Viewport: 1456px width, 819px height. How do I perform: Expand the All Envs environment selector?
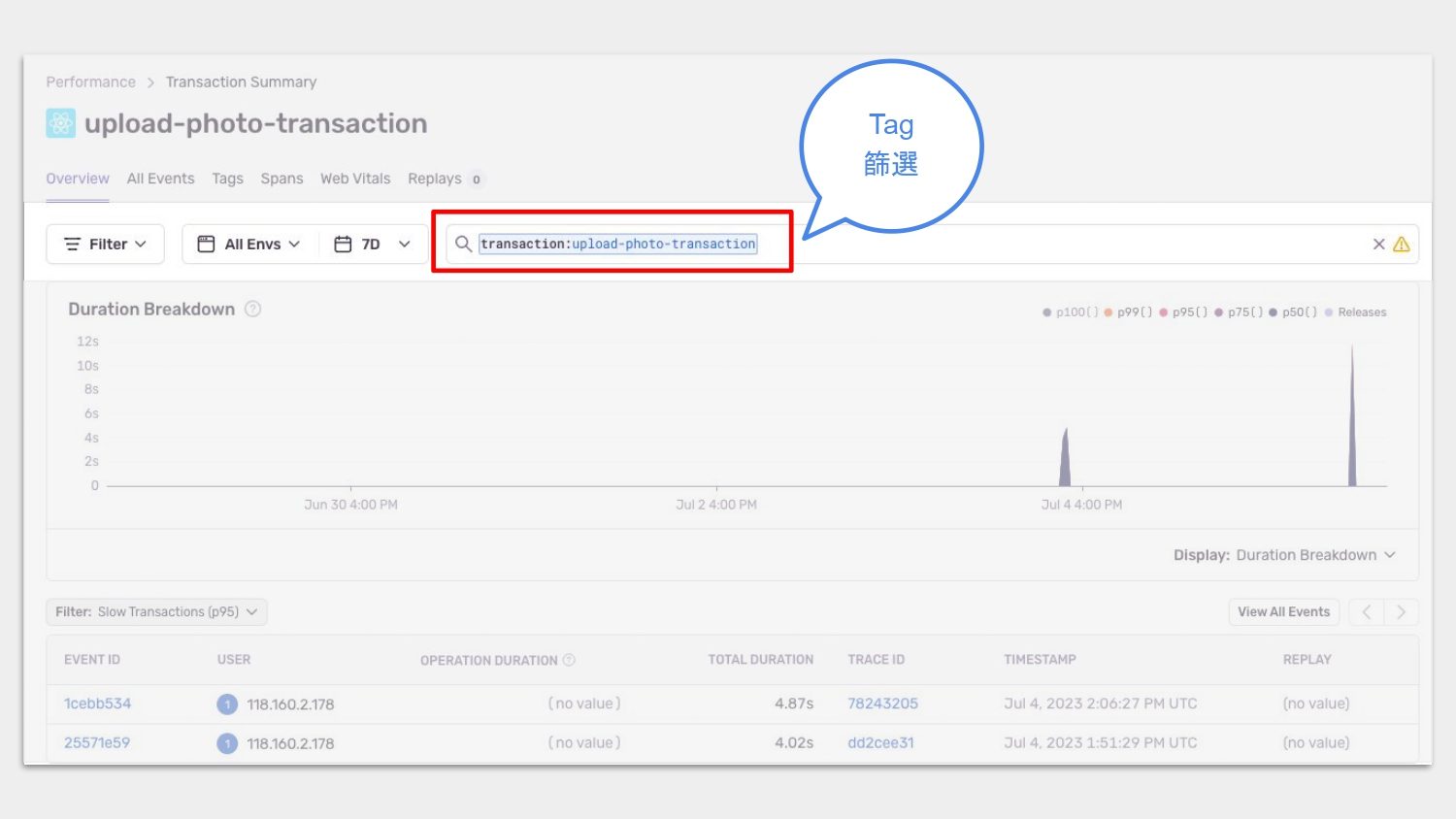tap(248, 245)
